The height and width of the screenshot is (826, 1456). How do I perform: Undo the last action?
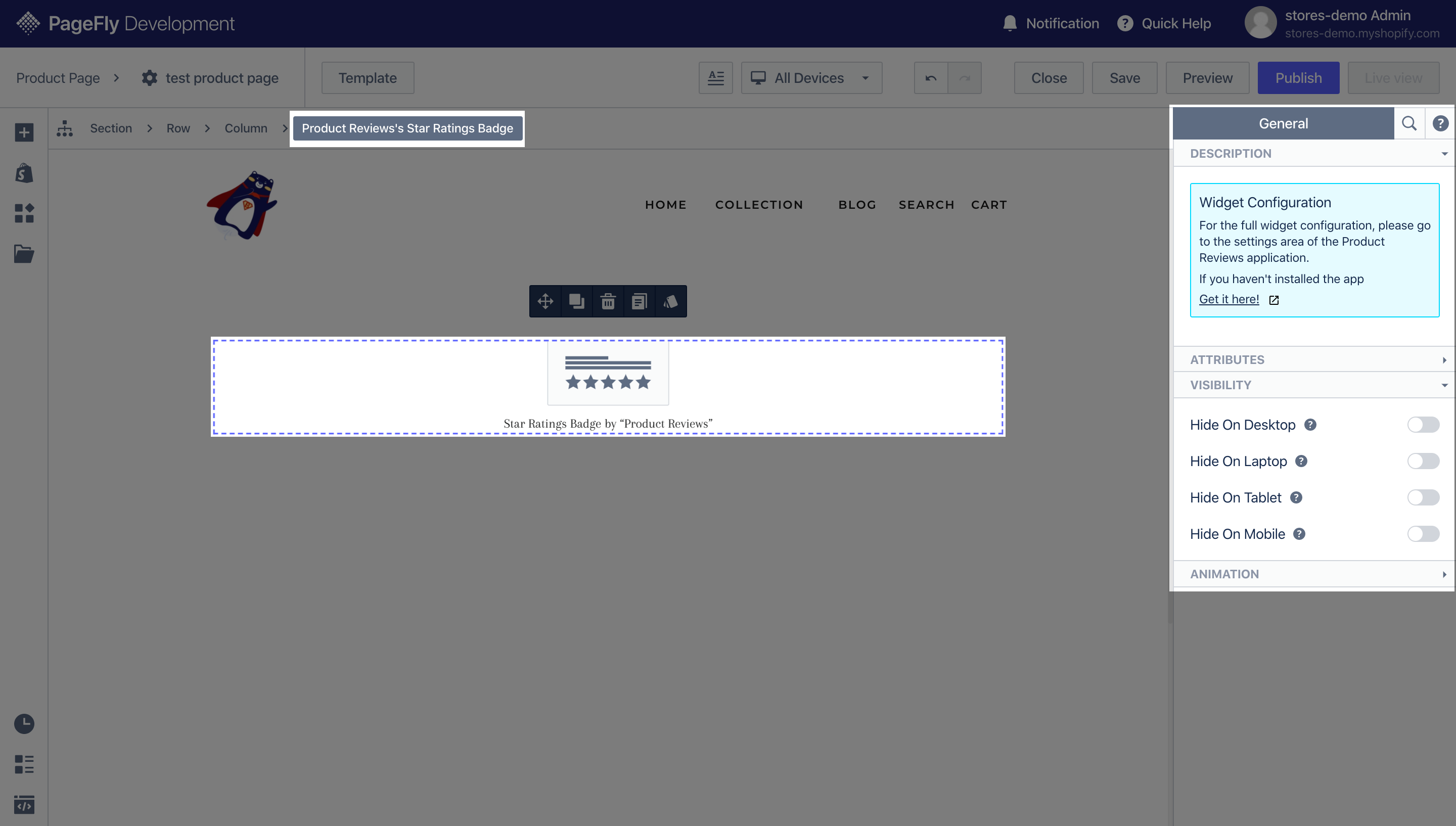(x=931, y=78)
